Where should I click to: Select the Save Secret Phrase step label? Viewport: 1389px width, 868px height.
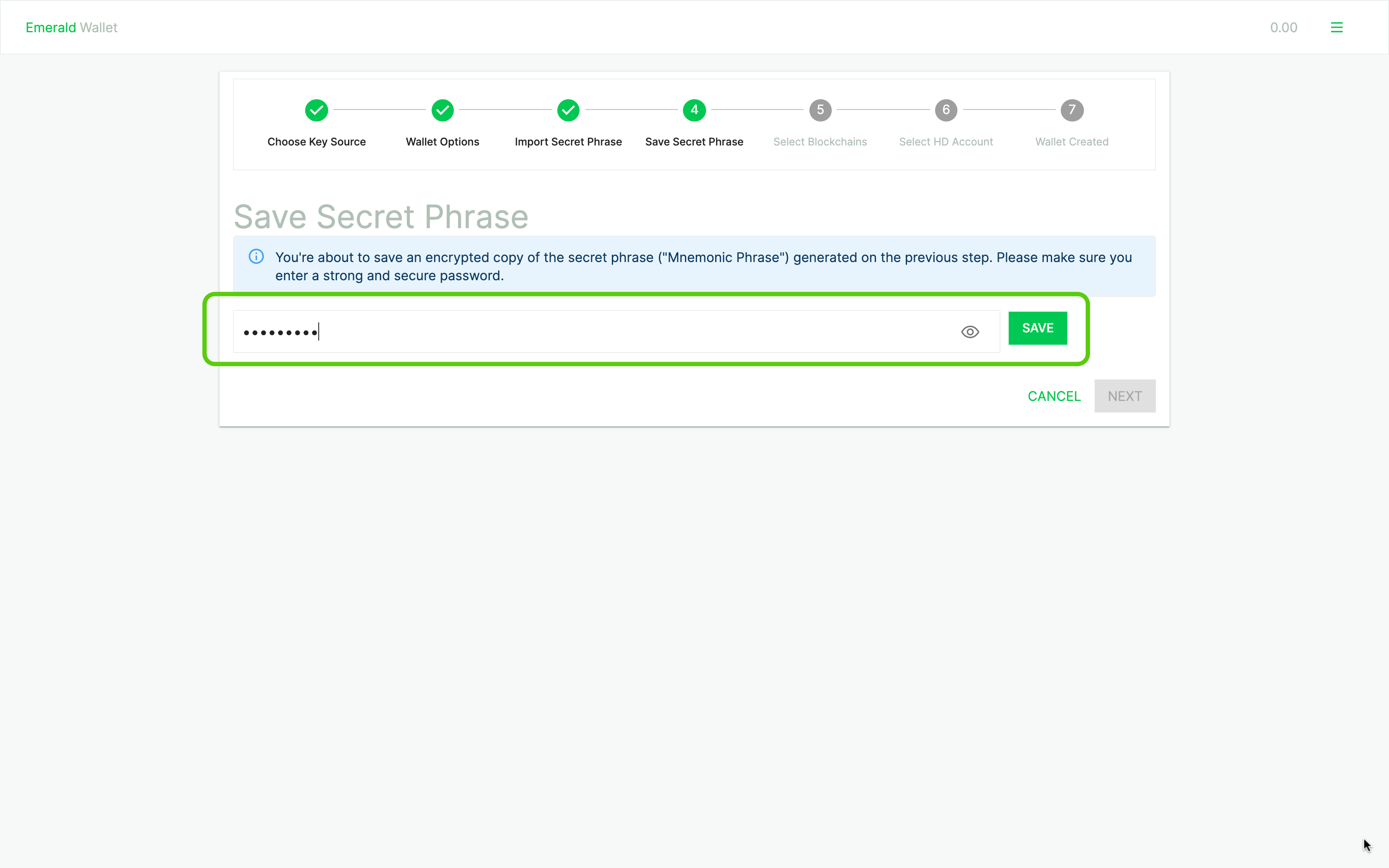pyautogui.click(x=694, y=142)
